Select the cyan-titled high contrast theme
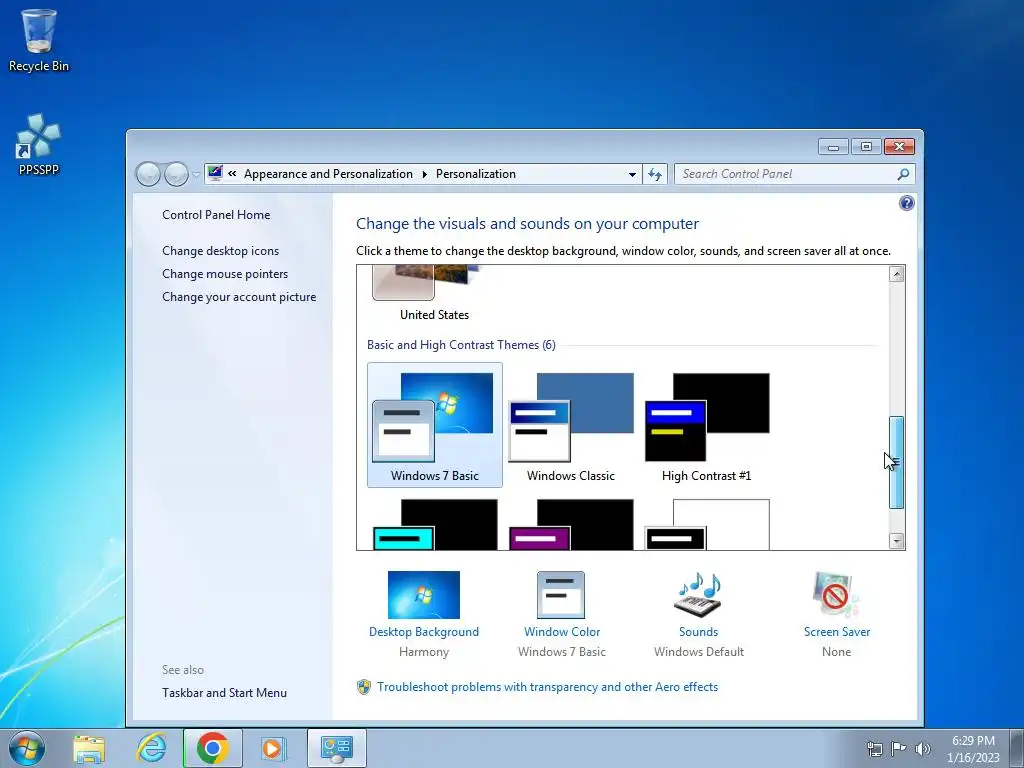 [435, 524]
